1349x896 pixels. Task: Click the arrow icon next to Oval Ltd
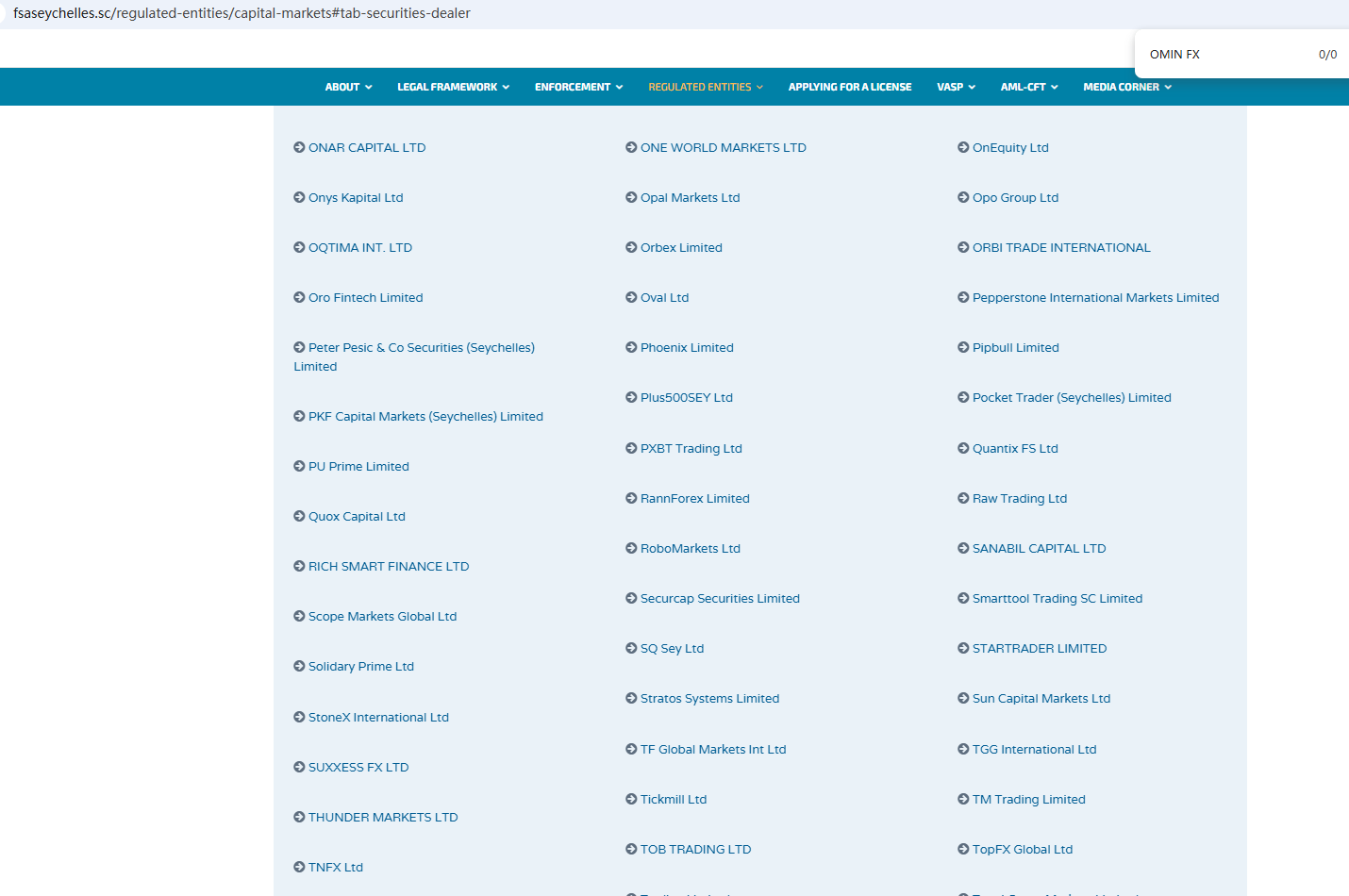pos(631,297)
